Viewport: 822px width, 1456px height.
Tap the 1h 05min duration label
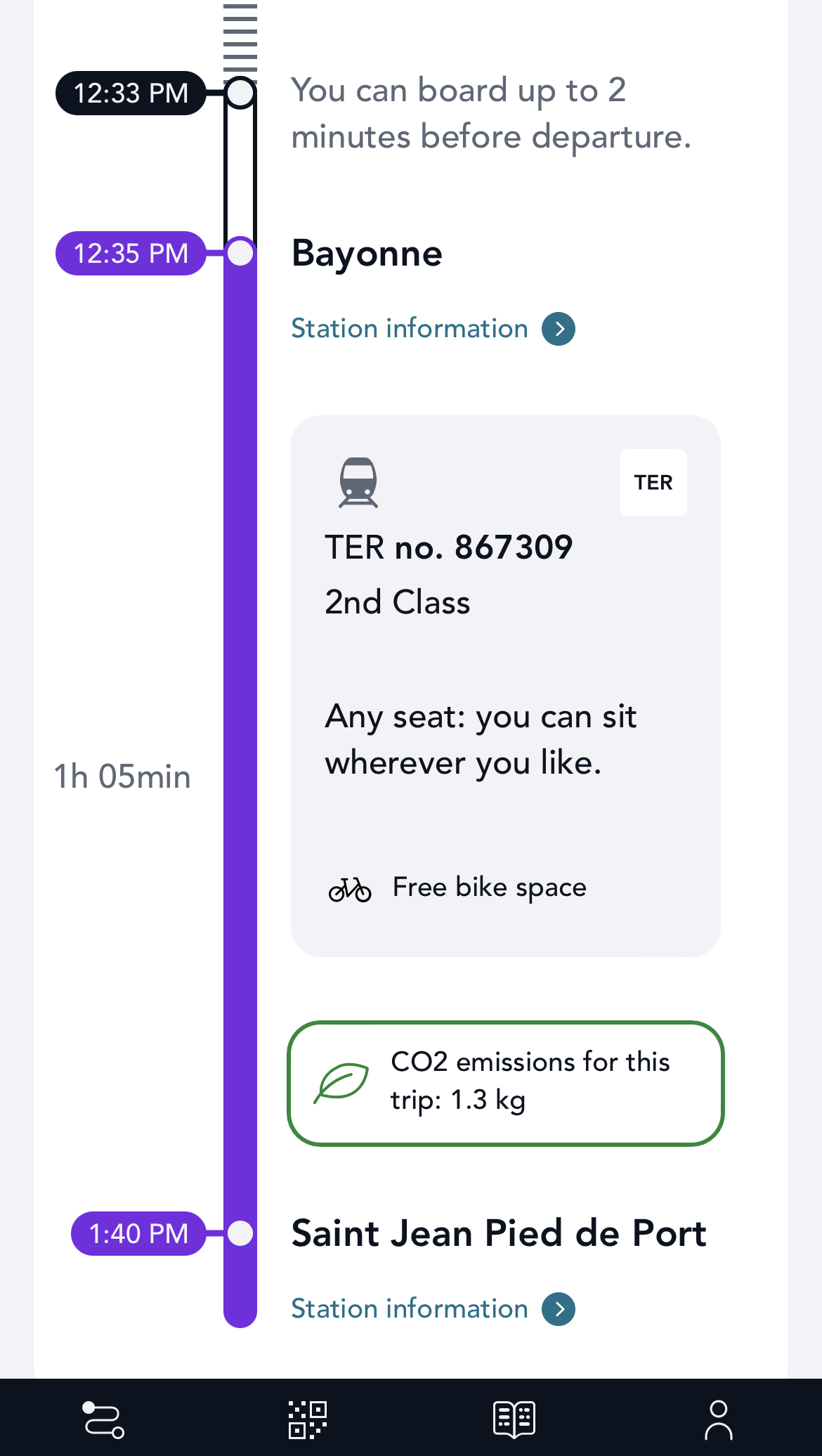coord(123,777)
